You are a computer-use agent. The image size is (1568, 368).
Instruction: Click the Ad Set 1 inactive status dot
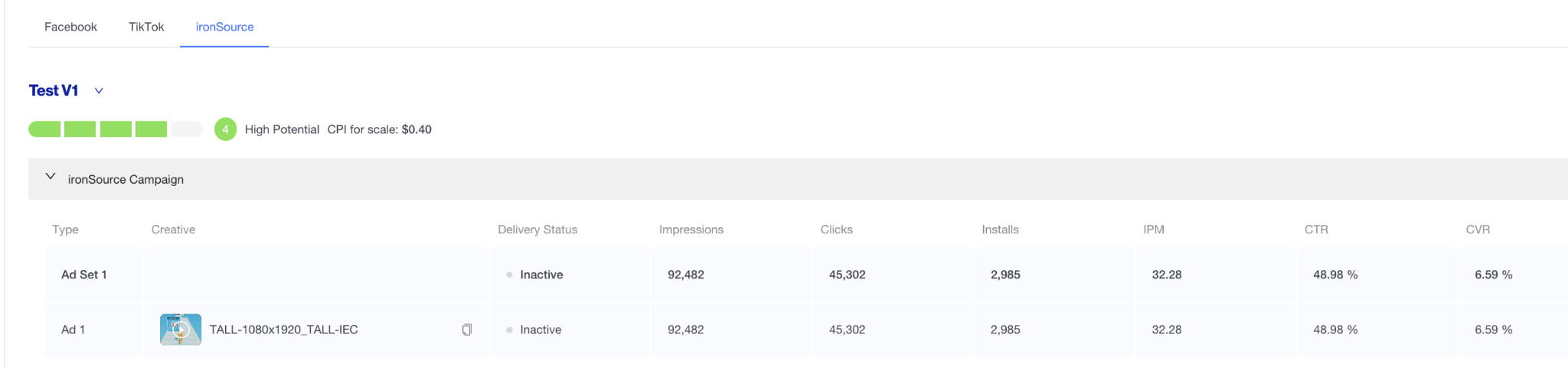coord(509,275)
